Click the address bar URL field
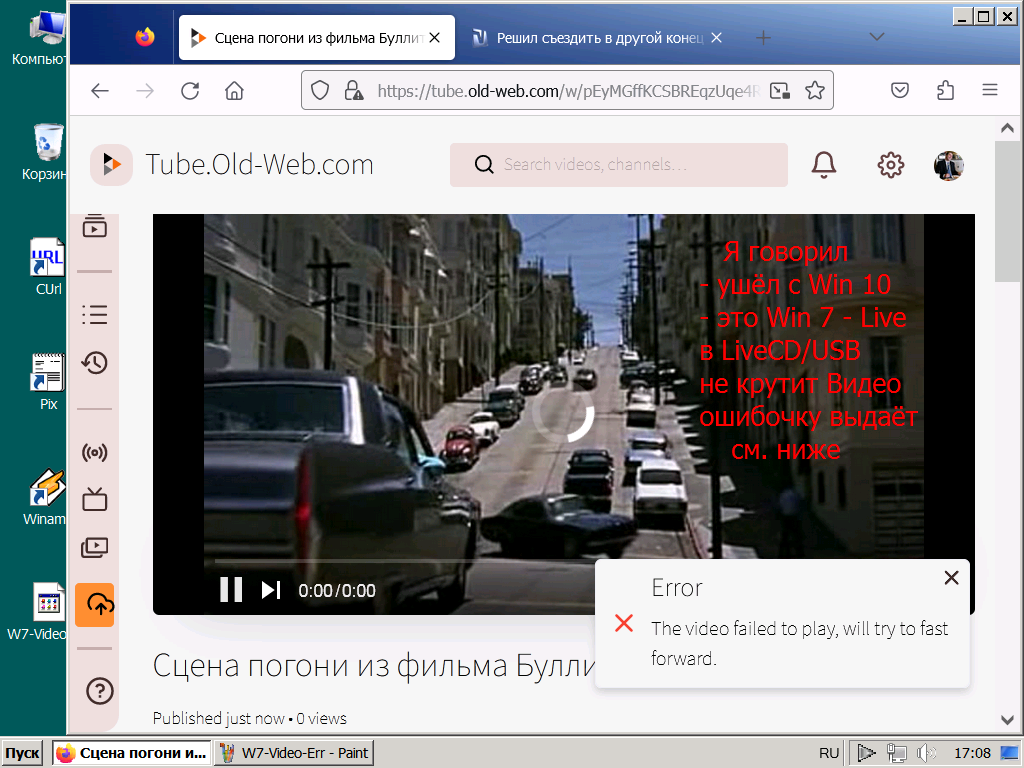Screen dimensions: 1024x768 click(x=567, y=91)
